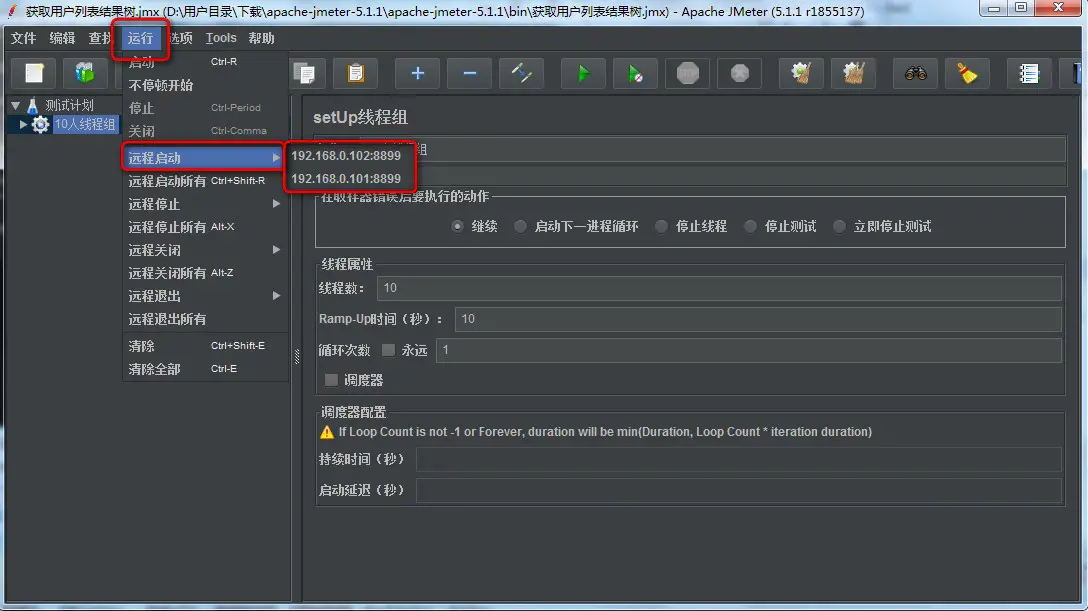The image size is (1088, 611).
Task: Enable the 调度器 checkbox
Action: click(x=331, y=379)
